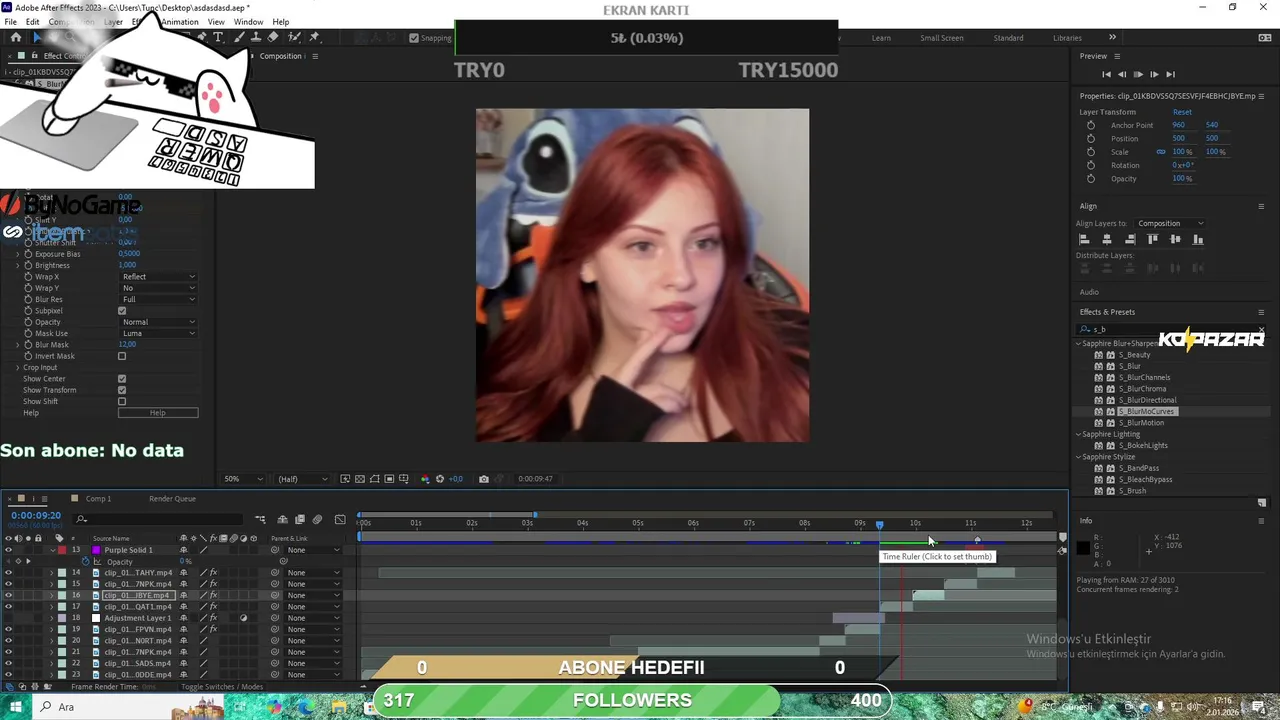The width and height of the screenshot is (1280, 720).
Task: Toggle the Show Transform checkbox
Action: tap(122, 390)
